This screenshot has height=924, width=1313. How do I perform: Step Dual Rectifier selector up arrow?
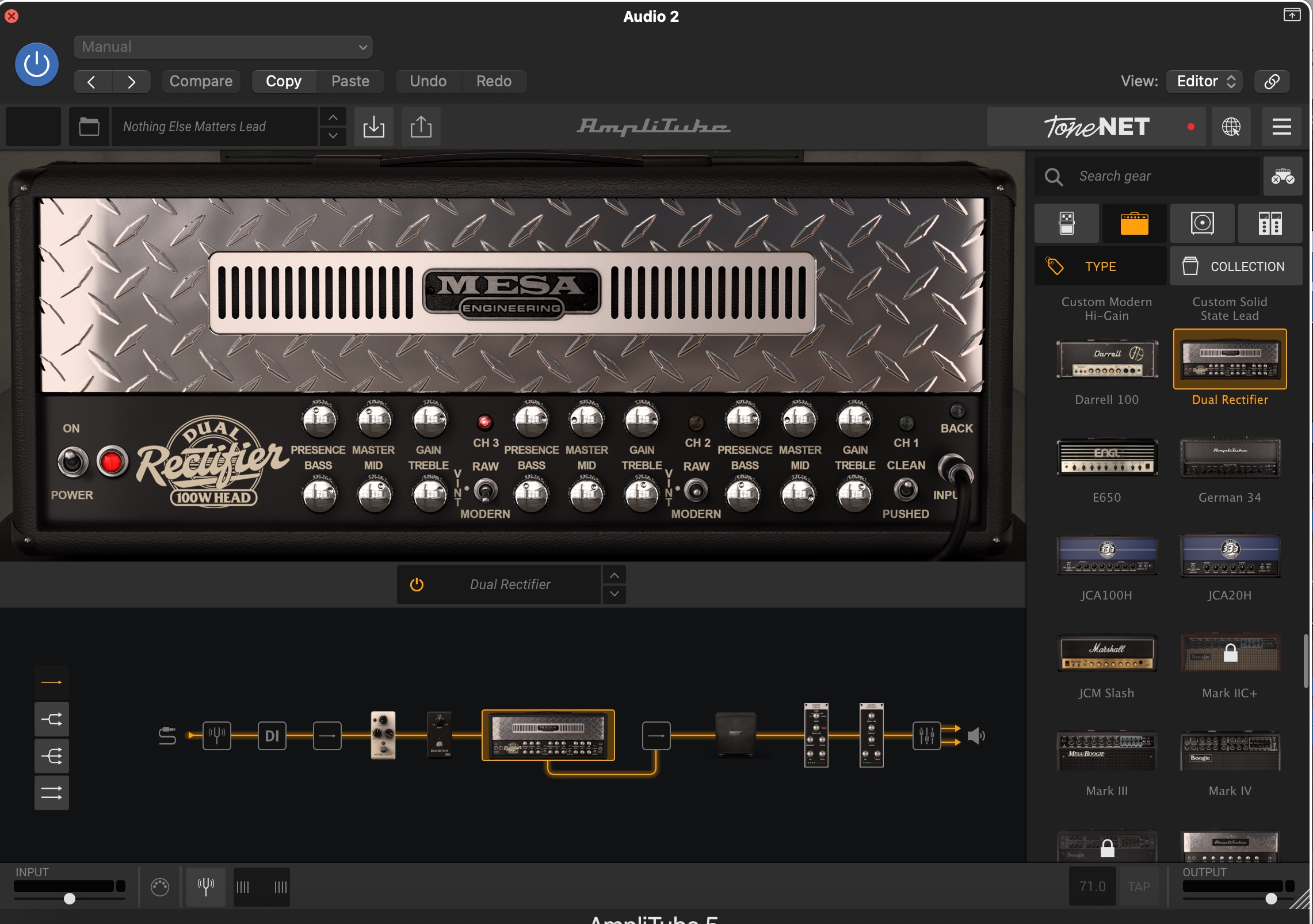[x=614, y=575]
